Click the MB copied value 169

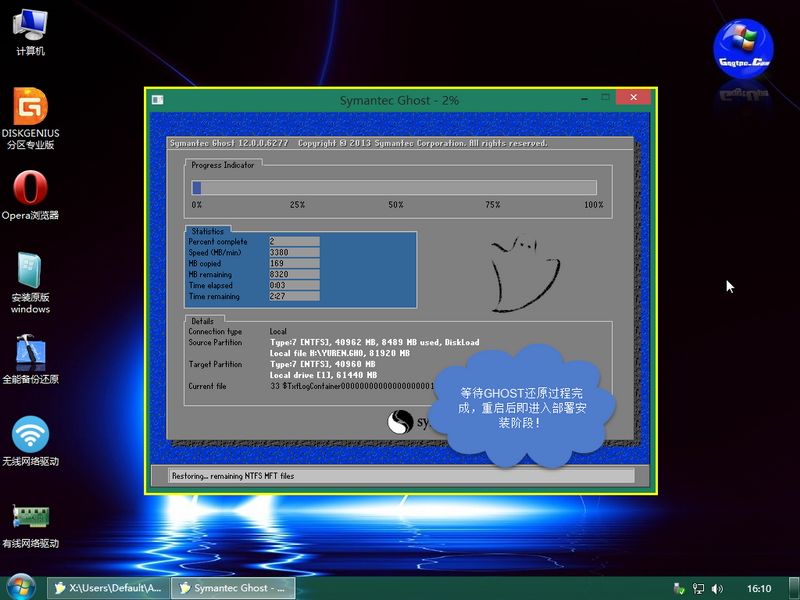pyautogui.click(x=294, y=263)
